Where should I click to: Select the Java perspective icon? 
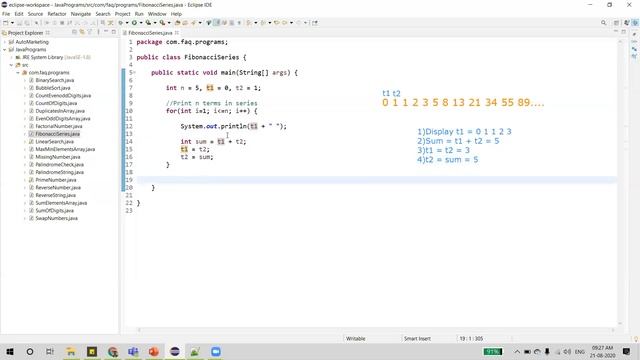pyautogui.click(x=635, y=23)
